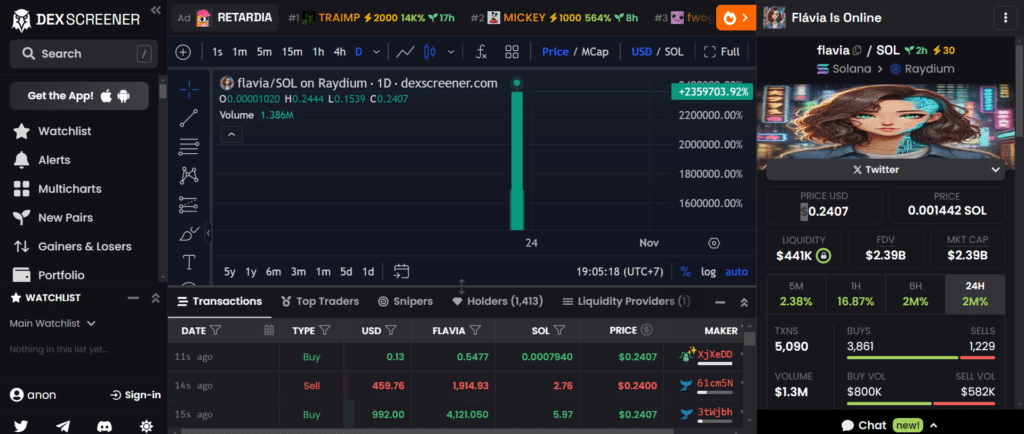Switch to the Snipers tab

coord(406,302)
